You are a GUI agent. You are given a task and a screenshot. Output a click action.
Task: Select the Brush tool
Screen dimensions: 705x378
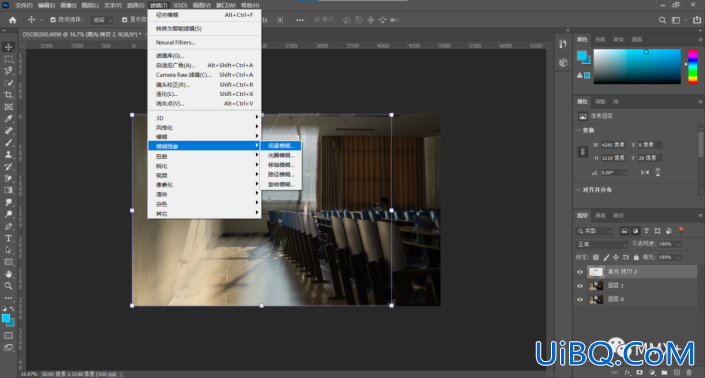coord(9,142)
